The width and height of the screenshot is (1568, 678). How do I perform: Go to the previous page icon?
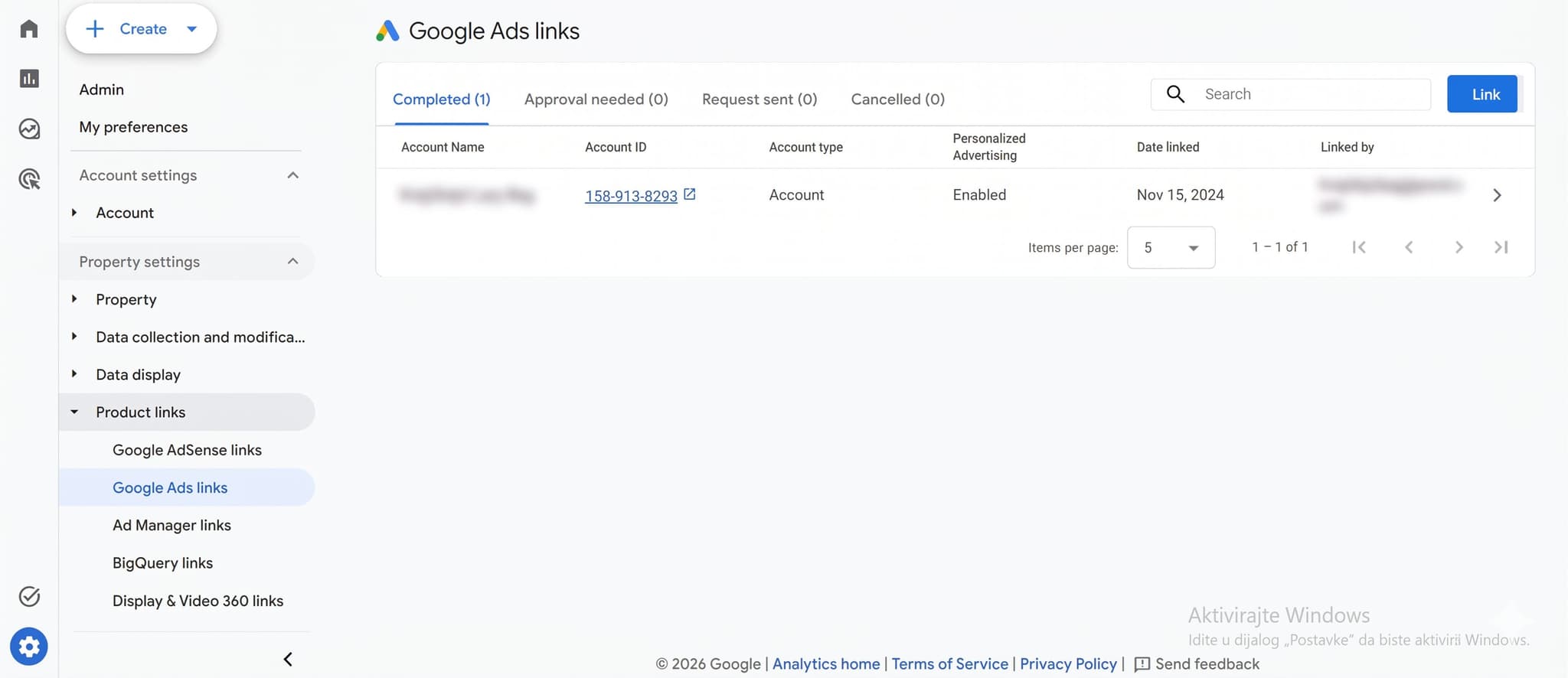pyautogui.click(x=1409, y=247)
